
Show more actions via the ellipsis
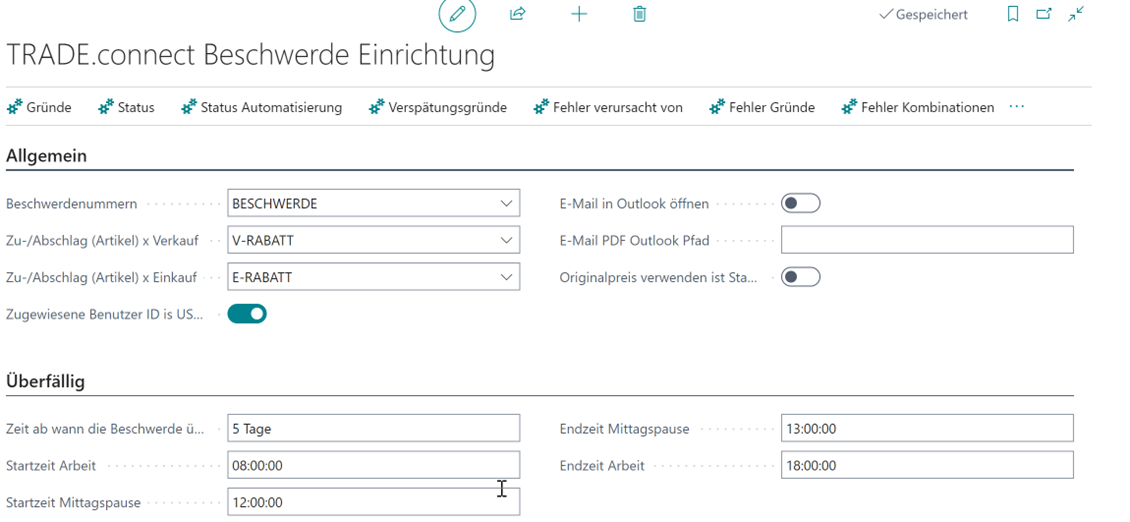click(1016, 107)
